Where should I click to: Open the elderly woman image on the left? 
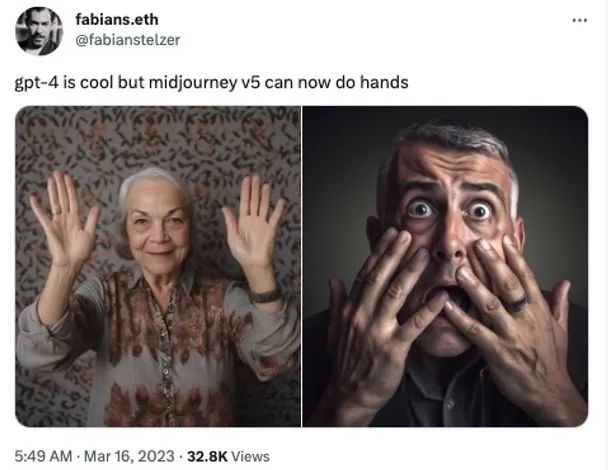coord(158,266)
